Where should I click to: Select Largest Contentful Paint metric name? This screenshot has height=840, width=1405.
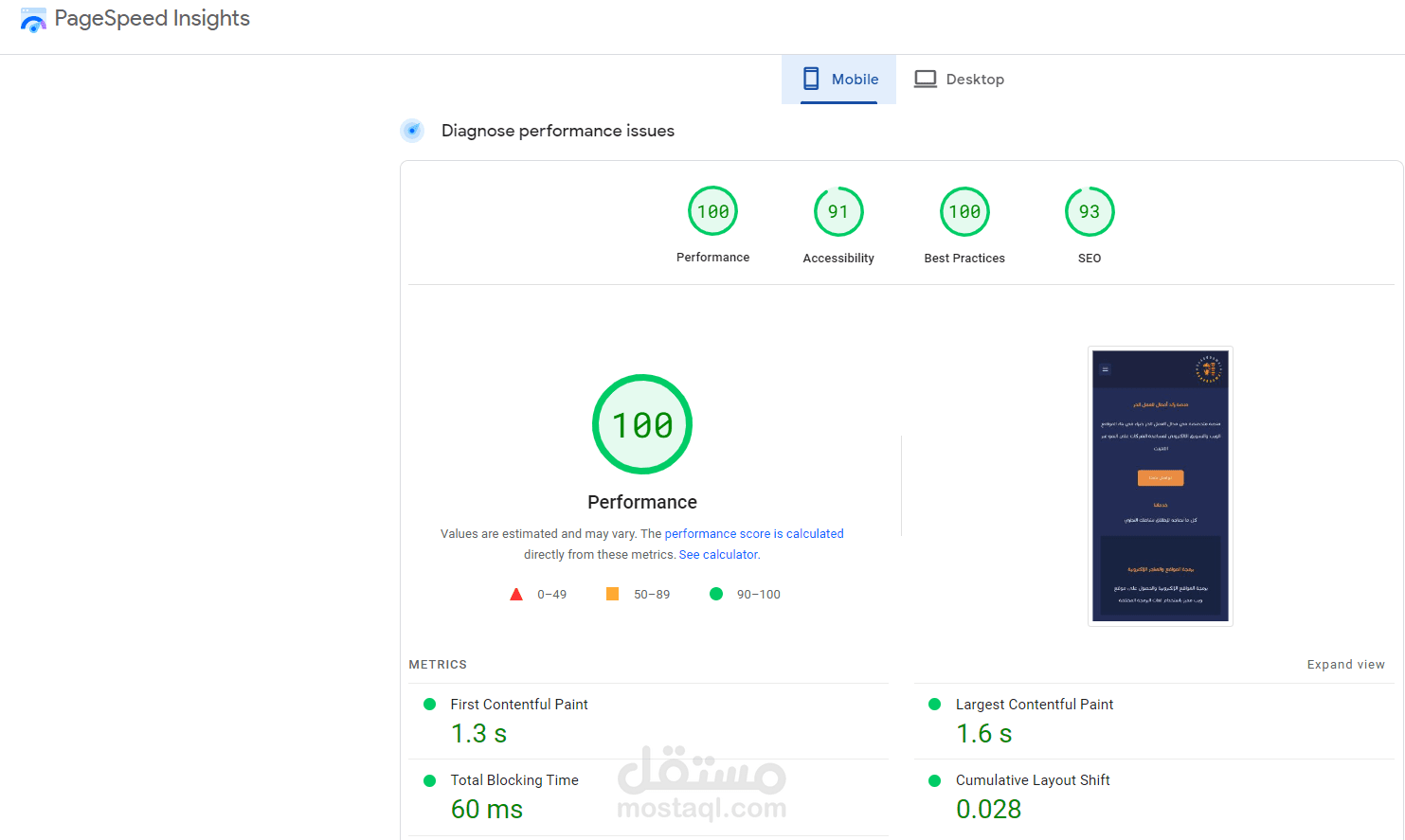1035,705
